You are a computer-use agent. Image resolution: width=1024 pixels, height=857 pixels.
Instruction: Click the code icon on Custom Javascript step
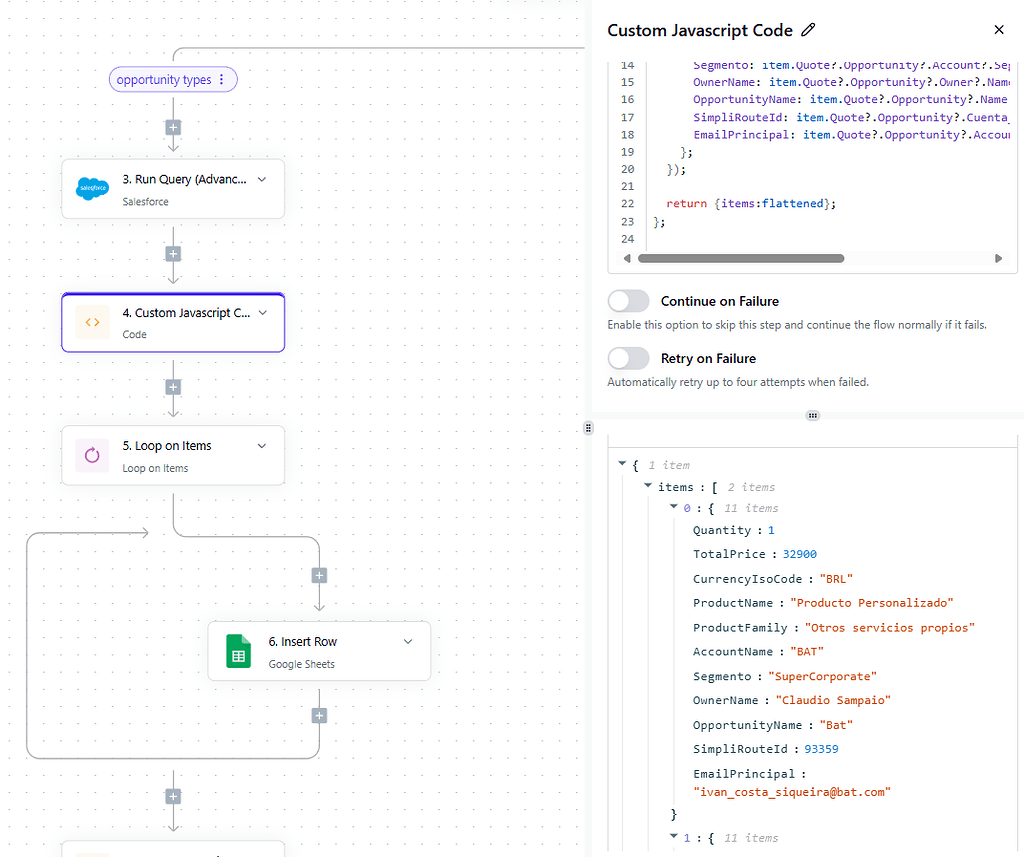92,322
